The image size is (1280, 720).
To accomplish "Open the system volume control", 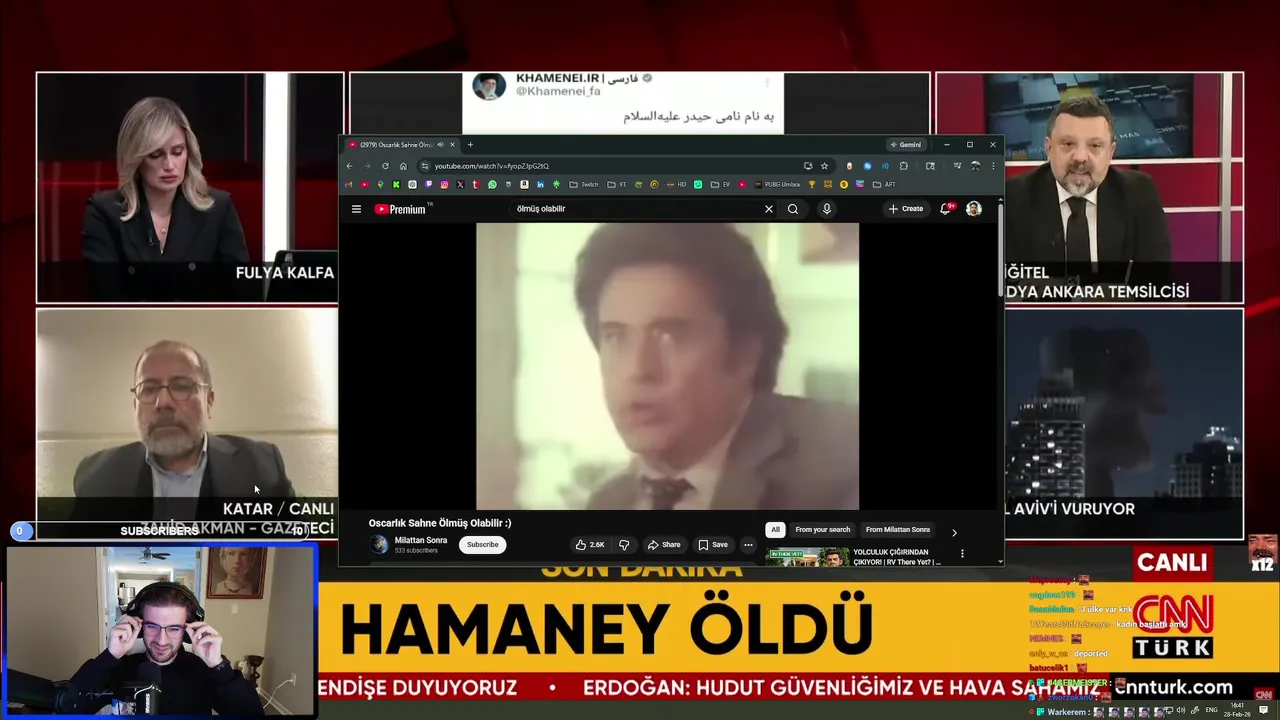I will (x=1180, y=710).
